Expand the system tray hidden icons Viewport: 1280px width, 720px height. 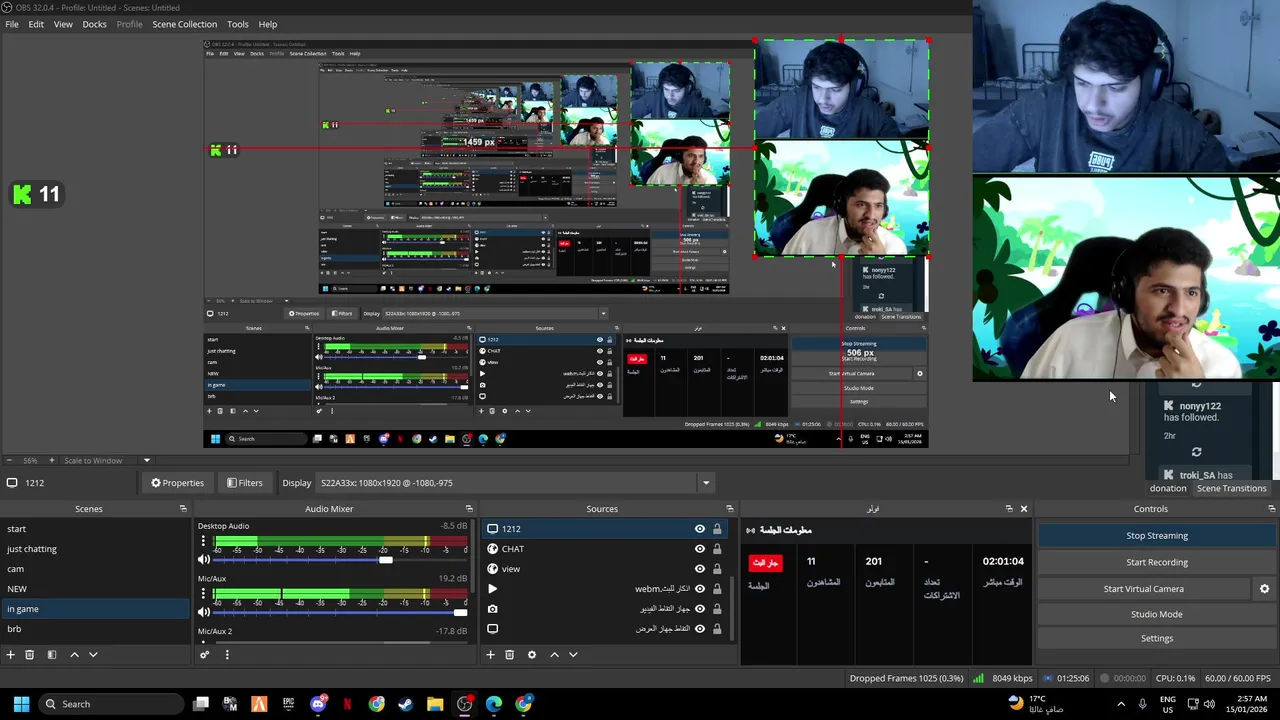(x=1120, y=704)
